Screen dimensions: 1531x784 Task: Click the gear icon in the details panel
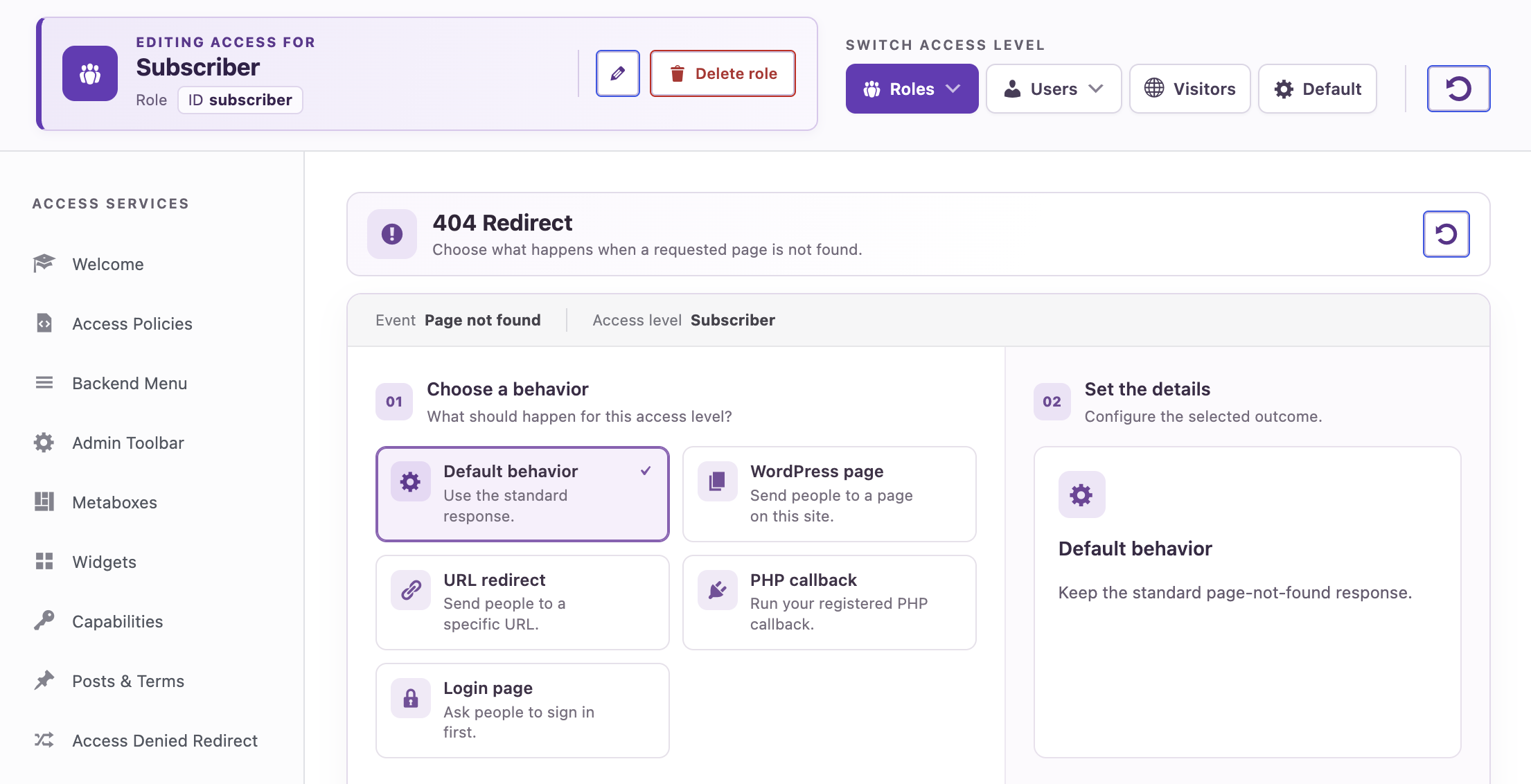pyautogui.click(x=1081, y=495)
